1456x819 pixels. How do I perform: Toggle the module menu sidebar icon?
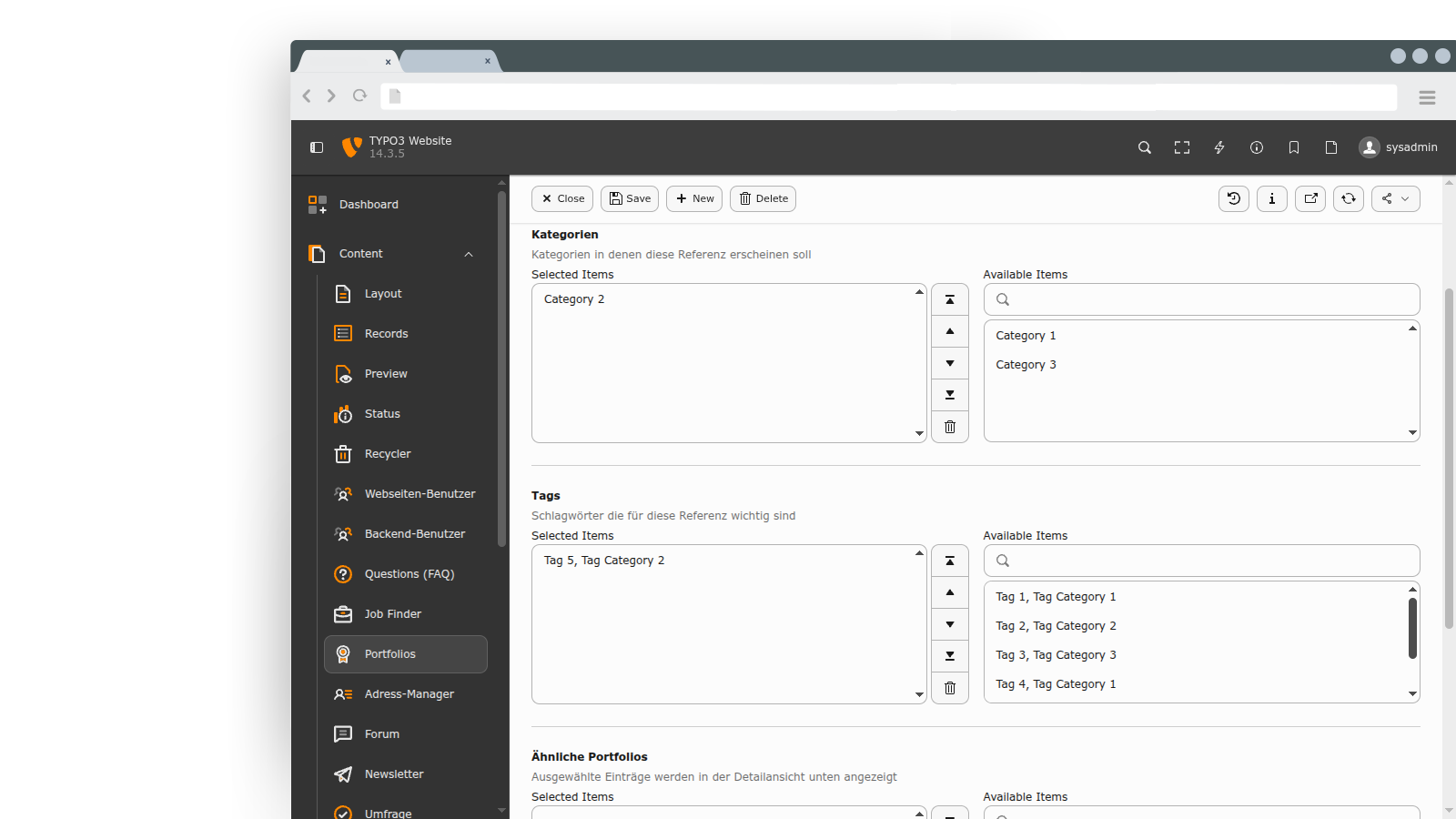coord(317,147)
